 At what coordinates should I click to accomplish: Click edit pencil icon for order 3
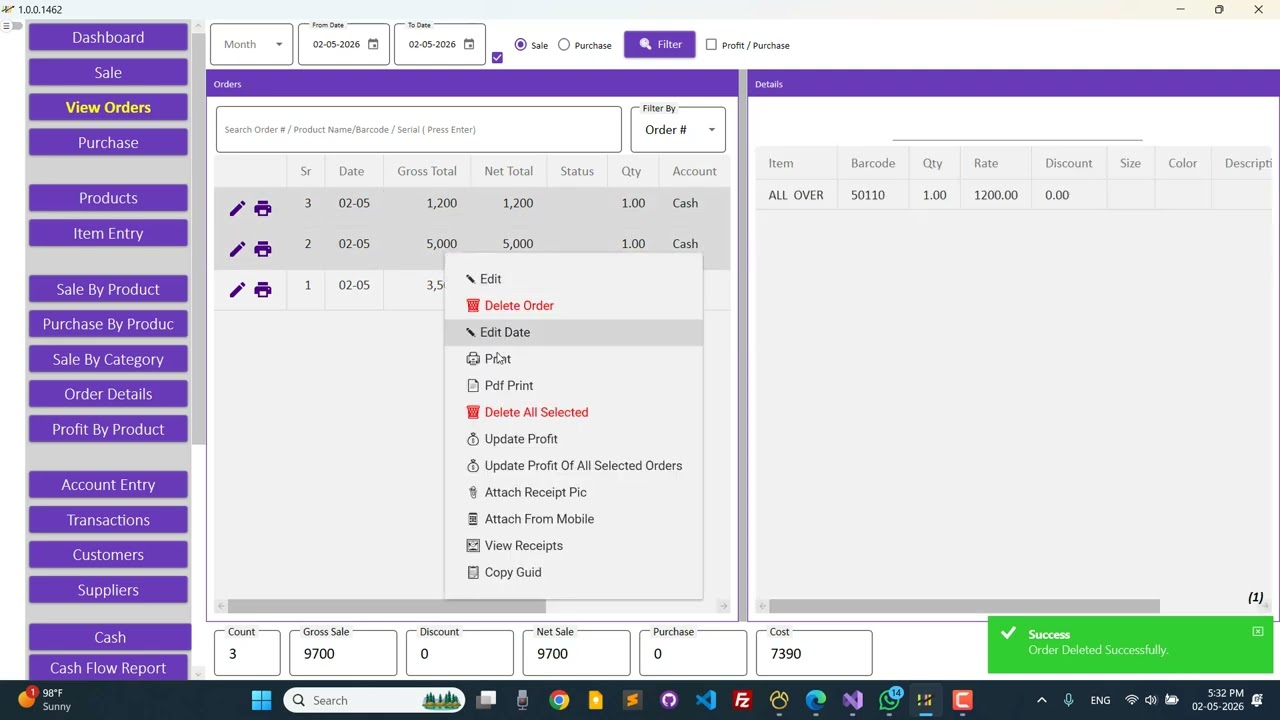point(237,208)
